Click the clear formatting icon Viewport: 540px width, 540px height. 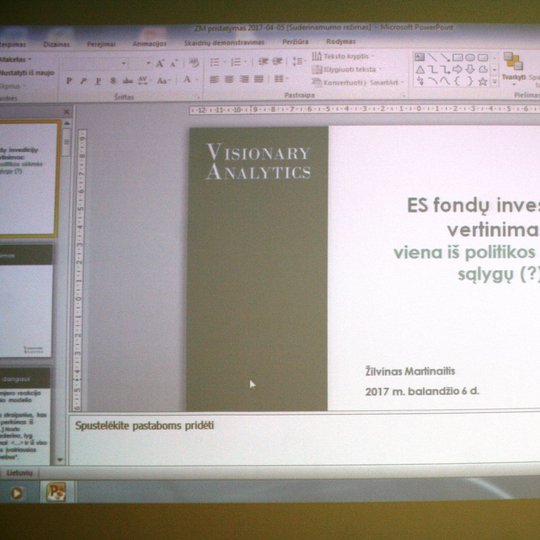(194, 63)
